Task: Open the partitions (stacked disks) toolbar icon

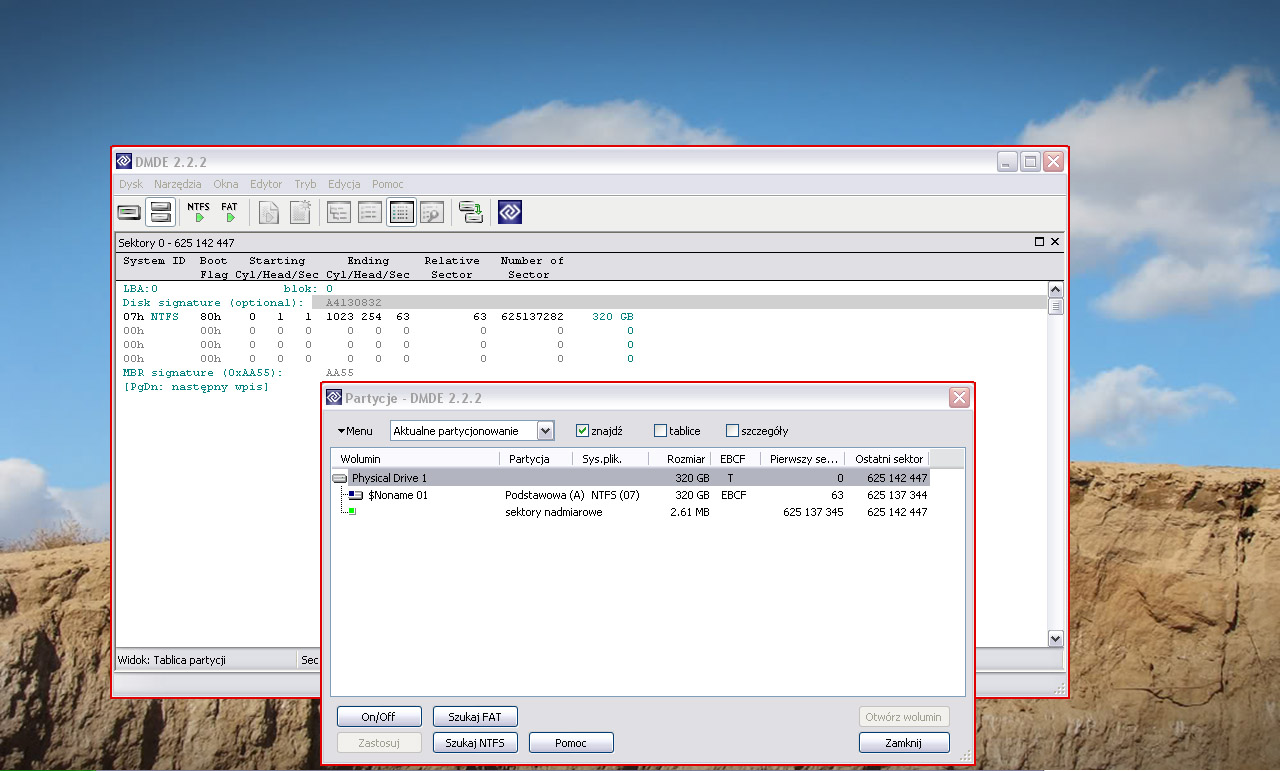Action: coord(160,212)
